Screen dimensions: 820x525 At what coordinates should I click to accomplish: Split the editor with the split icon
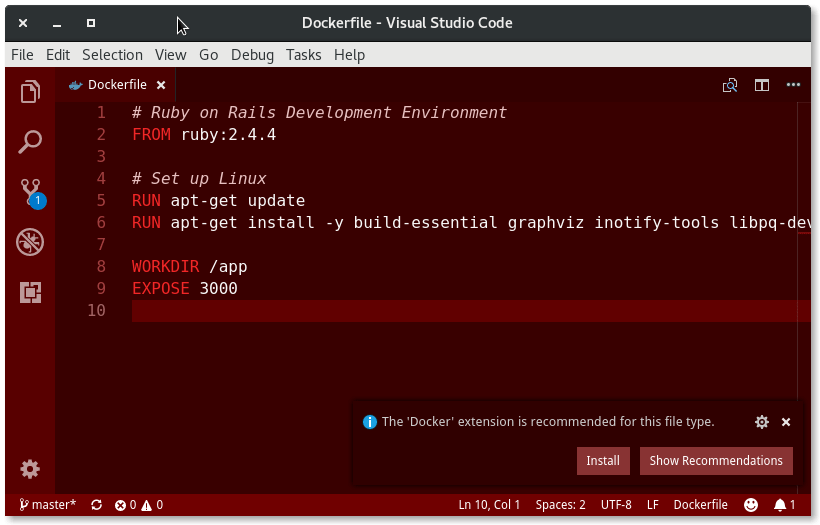tap(761, 85)
